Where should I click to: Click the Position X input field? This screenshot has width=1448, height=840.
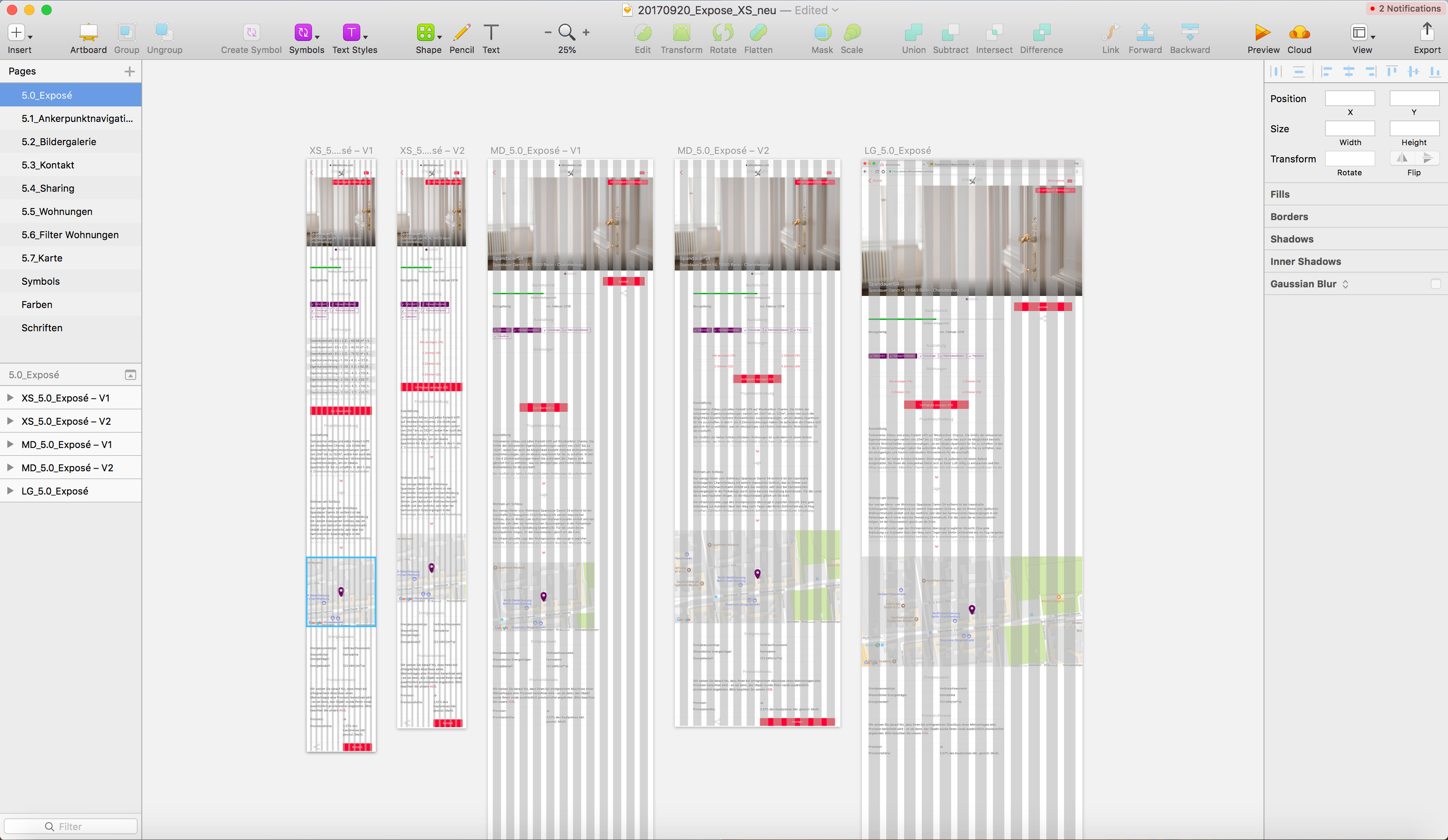[x=1350, y=98]
